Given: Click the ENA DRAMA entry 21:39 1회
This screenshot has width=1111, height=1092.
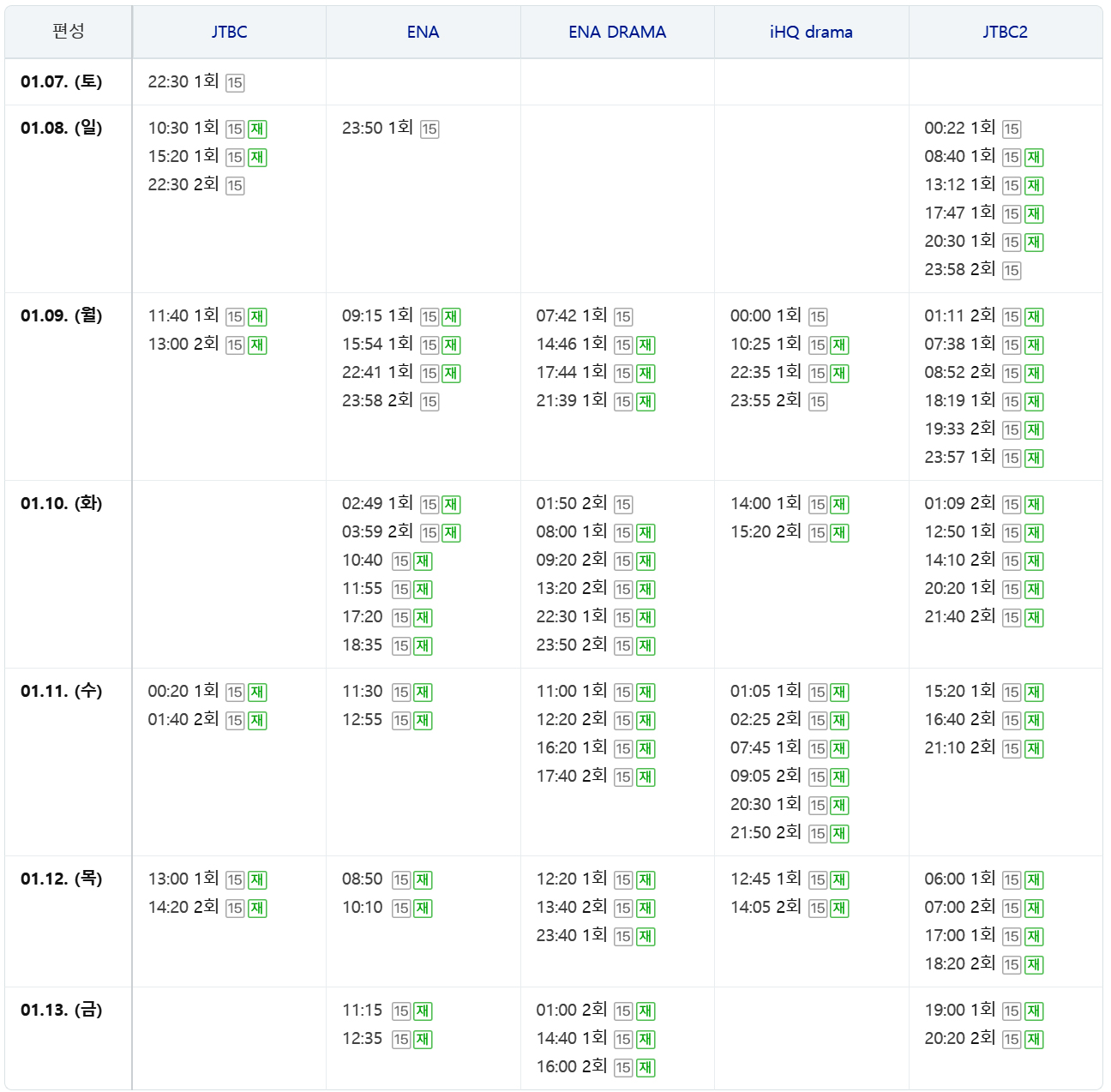Looking at the screenshot, I should pos(572,400).
